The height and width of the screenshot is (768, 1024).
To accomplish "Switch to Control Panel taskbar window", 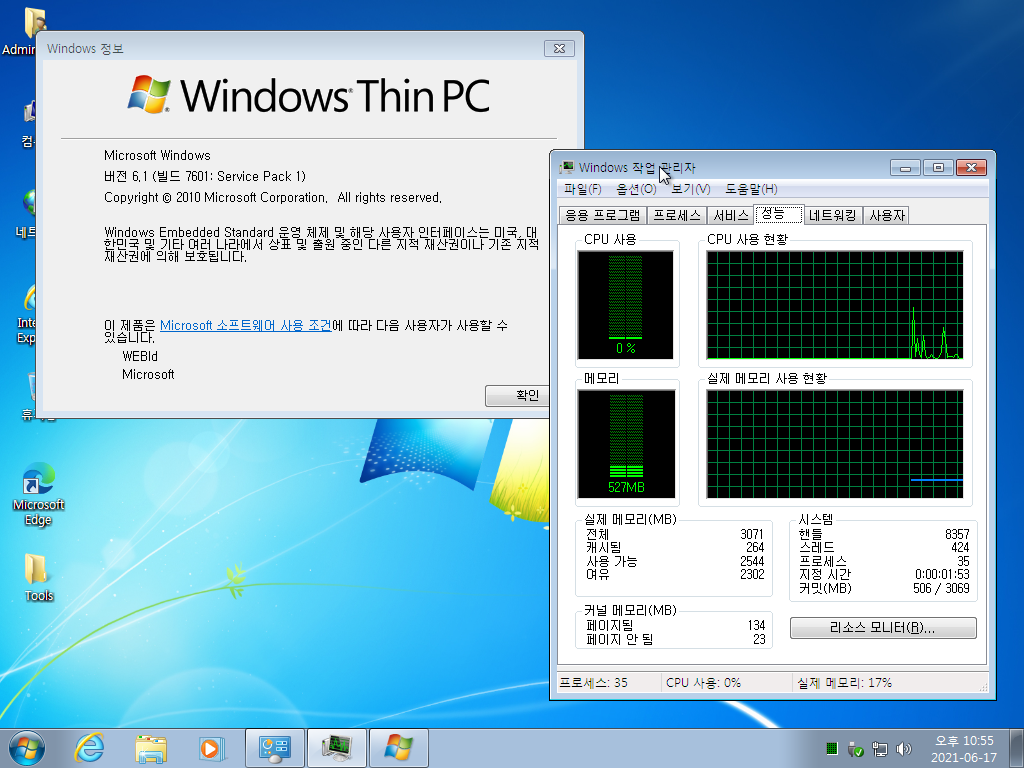I will [274, 748].
